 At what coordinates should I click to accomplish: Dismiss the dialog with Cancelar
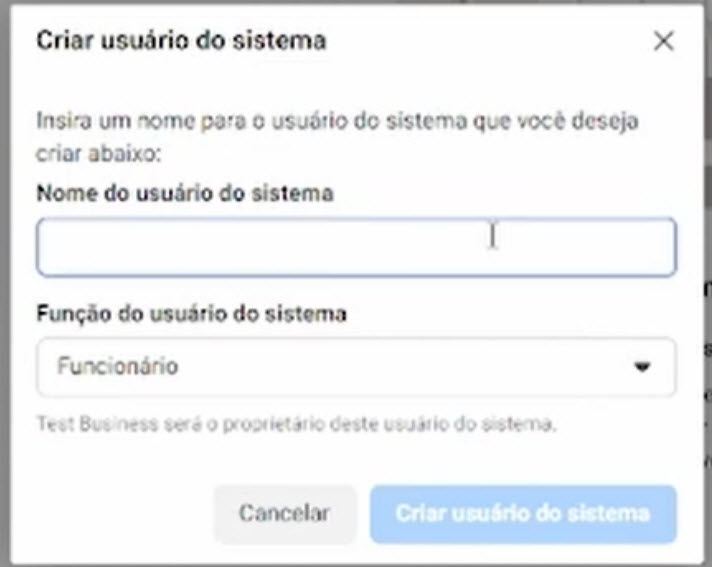pos(284,514)
